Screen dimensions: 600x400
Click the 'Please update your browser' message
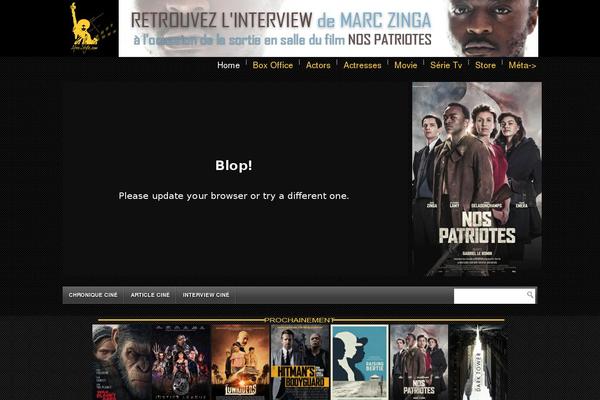coord(234,196)
